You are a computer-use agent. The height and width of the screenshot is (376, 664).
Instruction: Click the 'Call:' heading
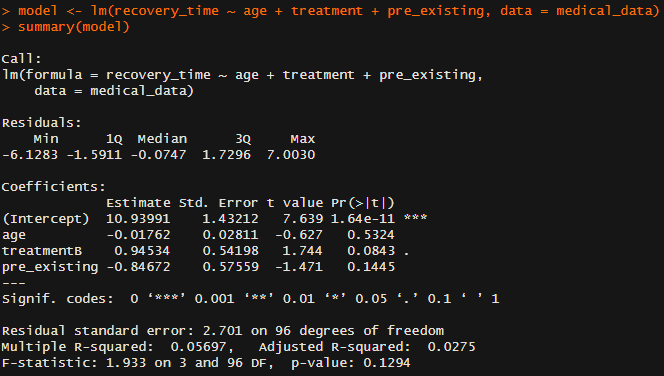21,59
